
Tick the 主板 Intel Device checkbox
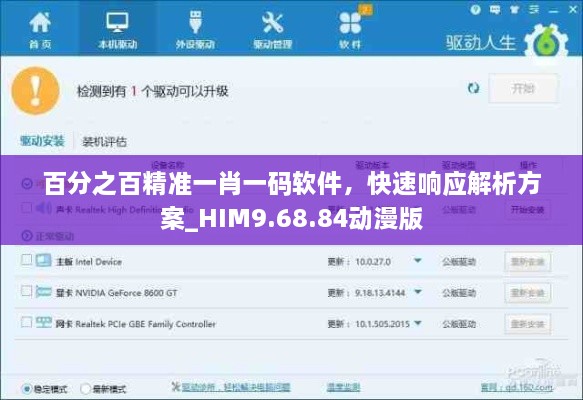[26, 259]
